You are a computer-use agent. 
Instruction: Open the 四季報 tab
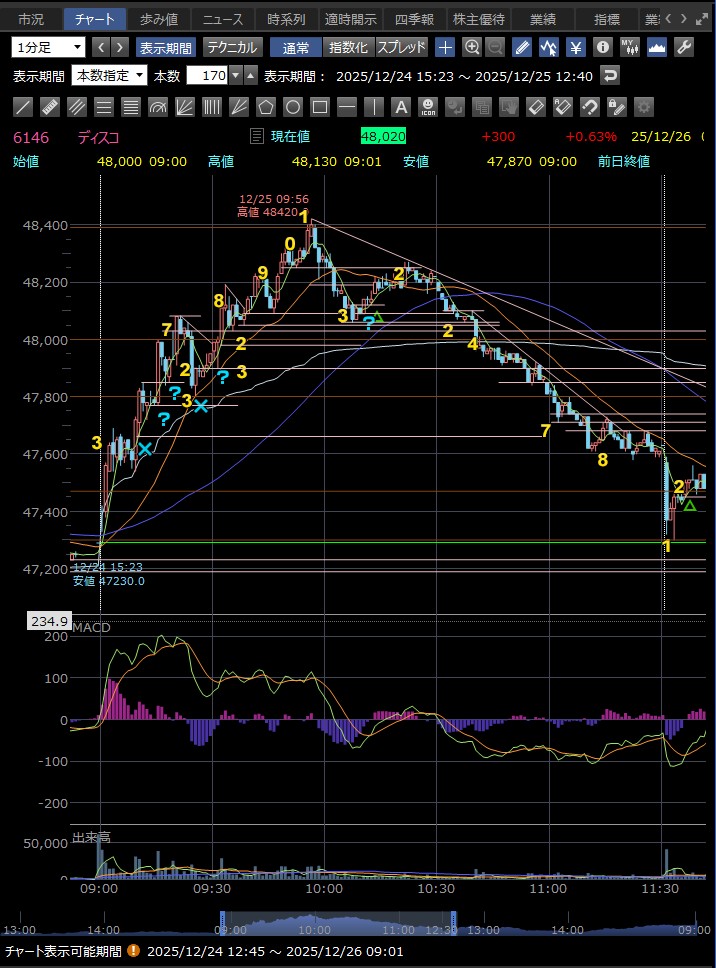point(413,19)
